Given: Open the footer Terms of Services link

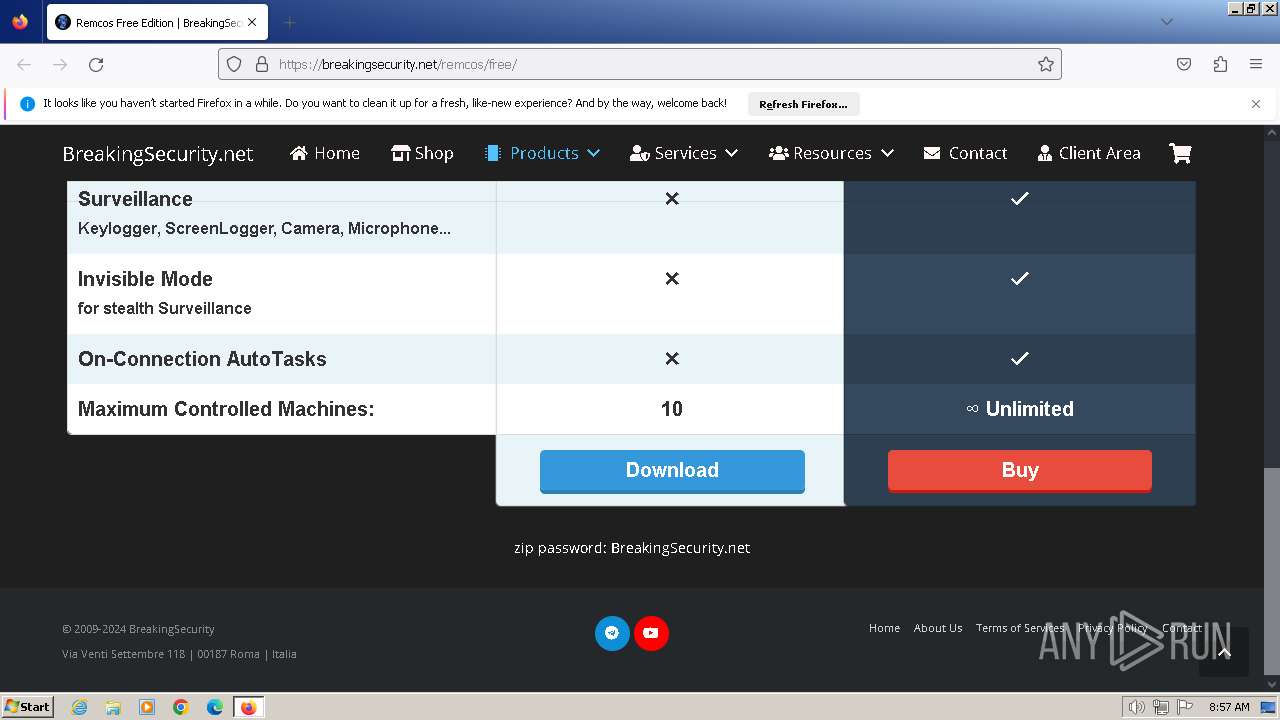Looking at the screenshot, I should coord(1020,628).
